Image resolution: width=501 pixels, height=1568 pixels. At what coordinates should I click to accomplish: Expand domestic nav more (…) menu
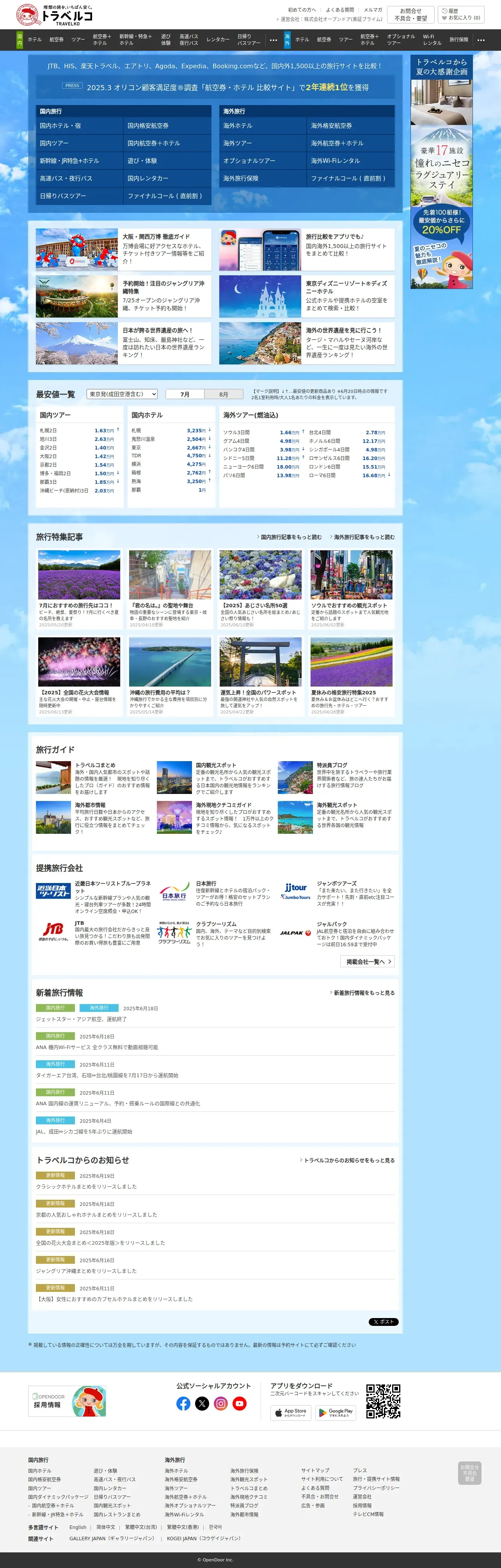(274, 39)
